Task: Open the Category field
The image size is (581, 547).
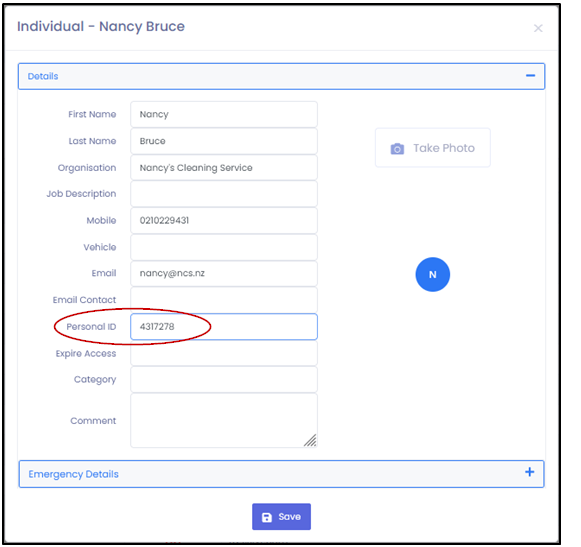Action: 224,379
